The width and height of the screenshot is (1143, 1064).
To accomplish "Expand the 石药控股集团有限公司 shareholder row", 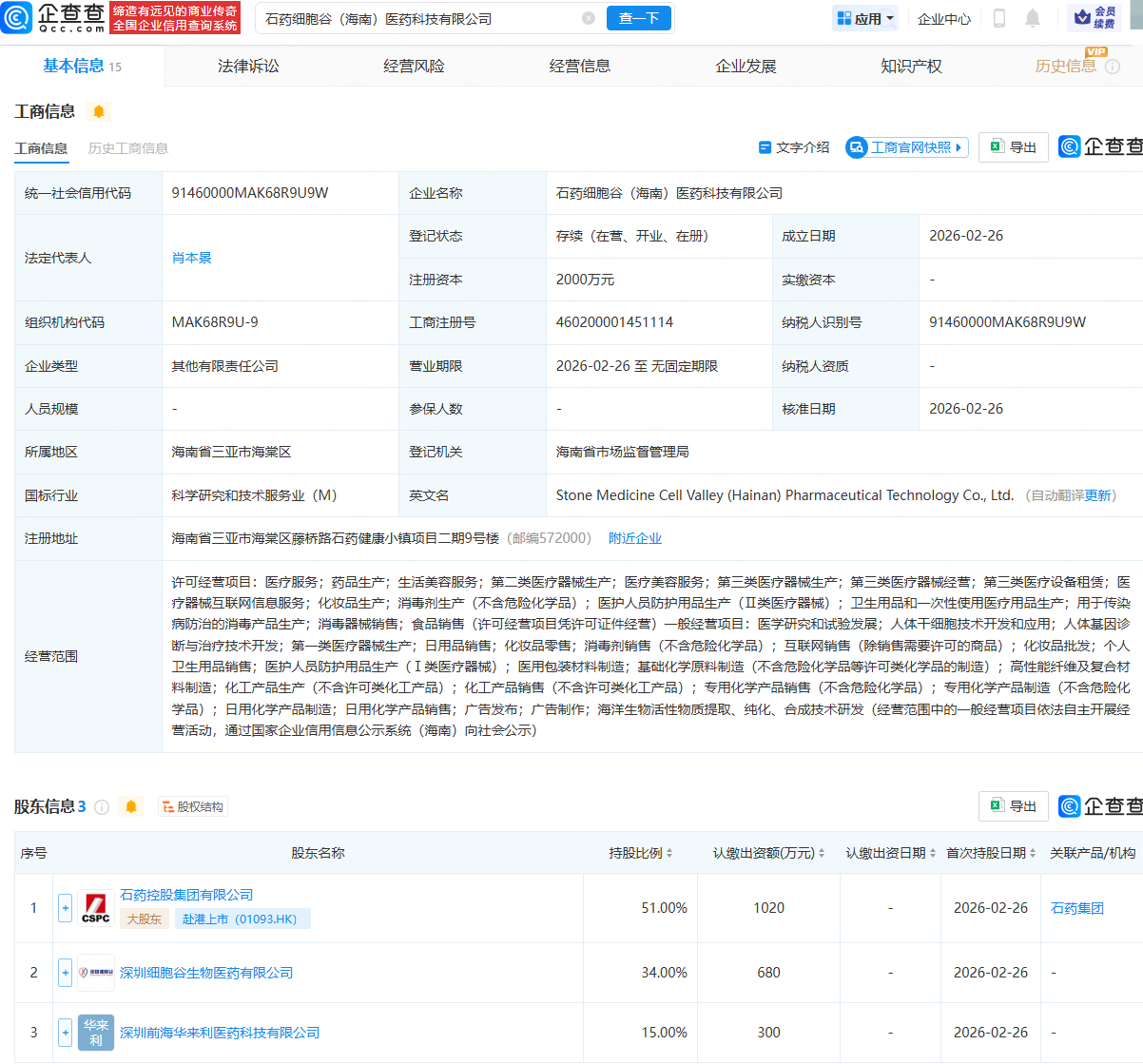I will 64,908.
